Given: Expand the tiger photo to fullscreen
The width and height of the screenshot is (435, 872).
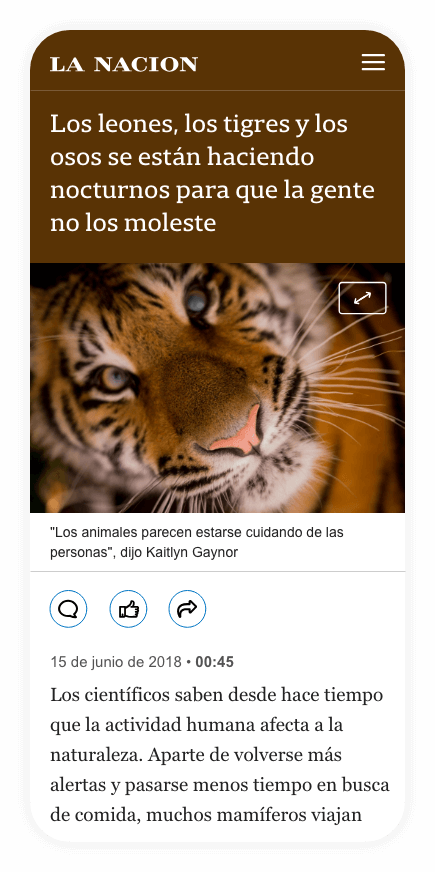Looking at the screenshot, I should pyautogui.click(x=362, y=298).
